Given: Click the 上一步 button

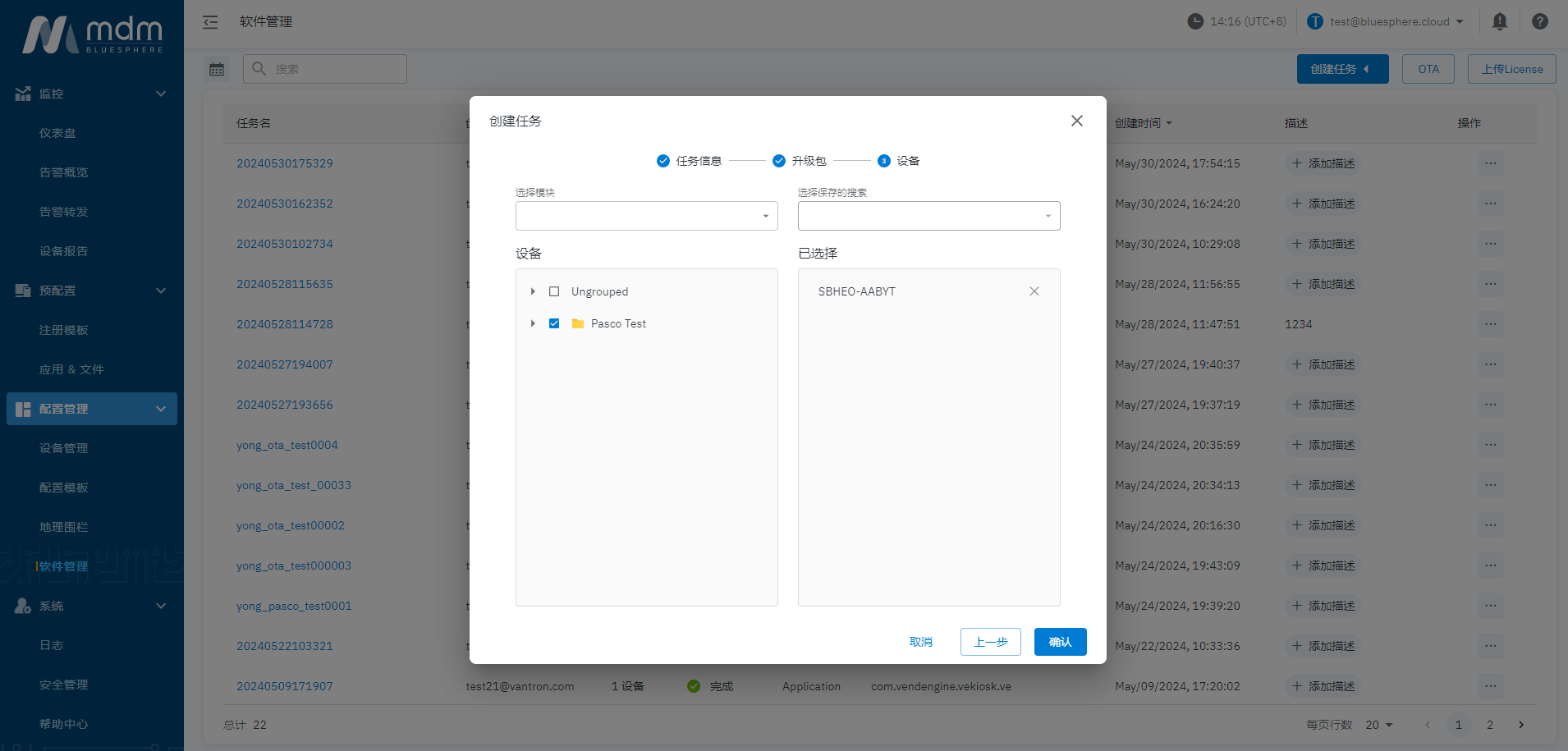Looking at the screenshot, I should [990, 642].
